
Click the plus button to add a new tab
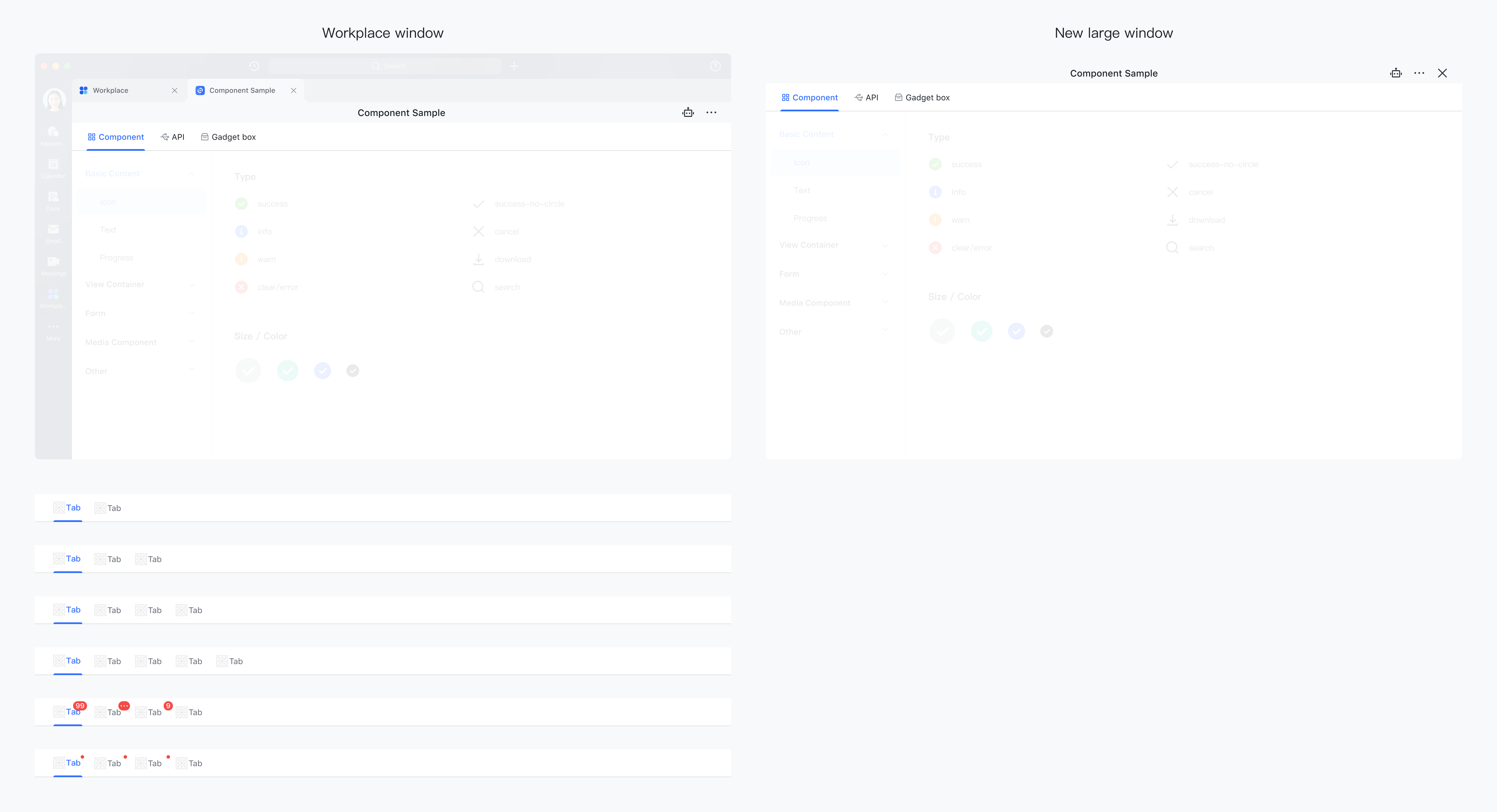point(514,66)
